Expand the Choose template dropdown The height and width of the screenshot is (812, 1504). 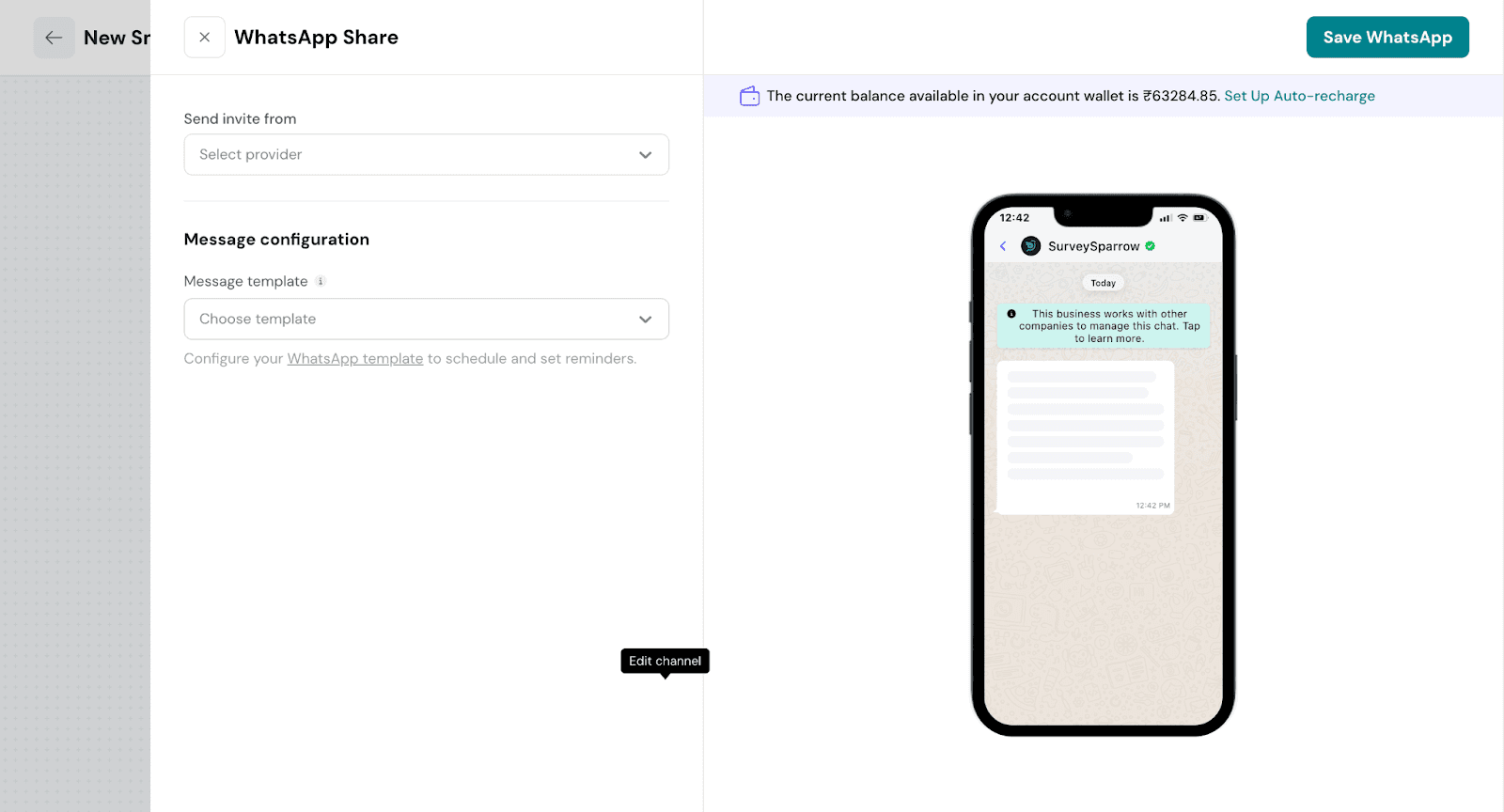pyautogui.click(x=414, y=319)
